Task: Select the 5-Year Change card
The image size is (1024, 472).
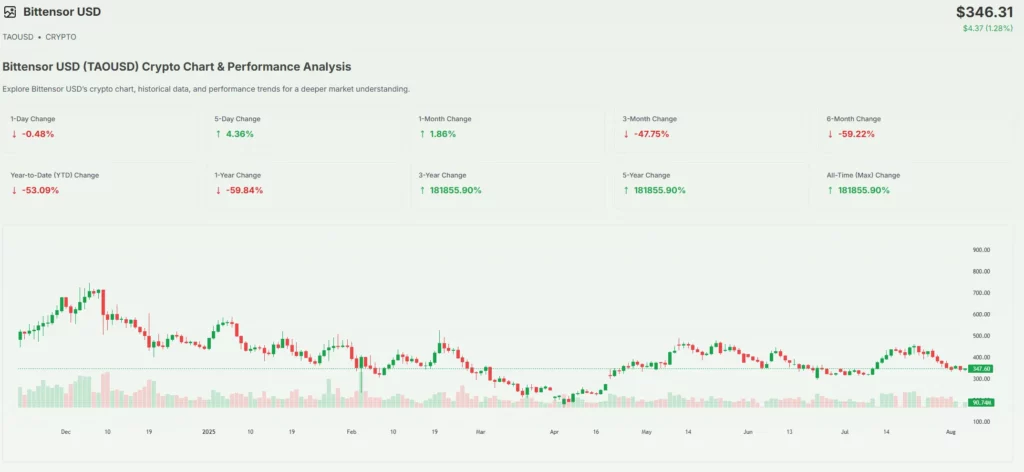Action: pos(711,183)
